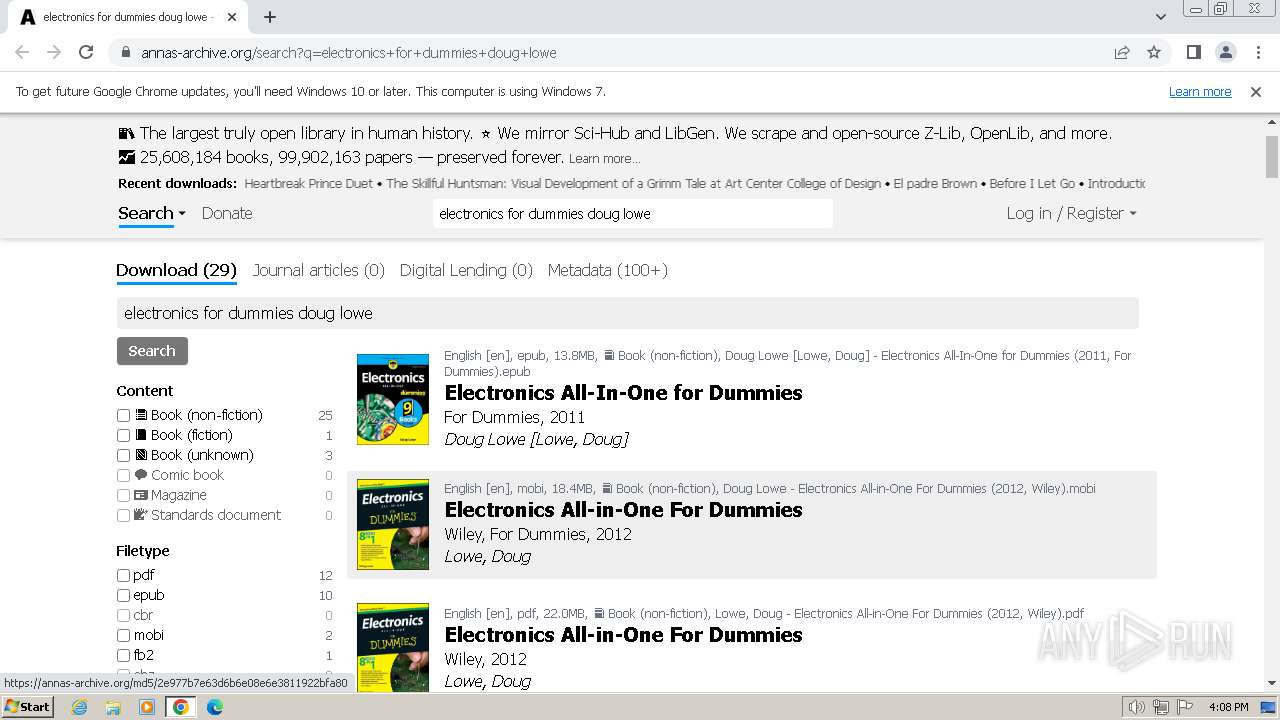Image resolution: width=1280 pixels, height=720 pixels.
Task: Launch Microsoft Edge from taskbar
Action: (x=215, y=707)
